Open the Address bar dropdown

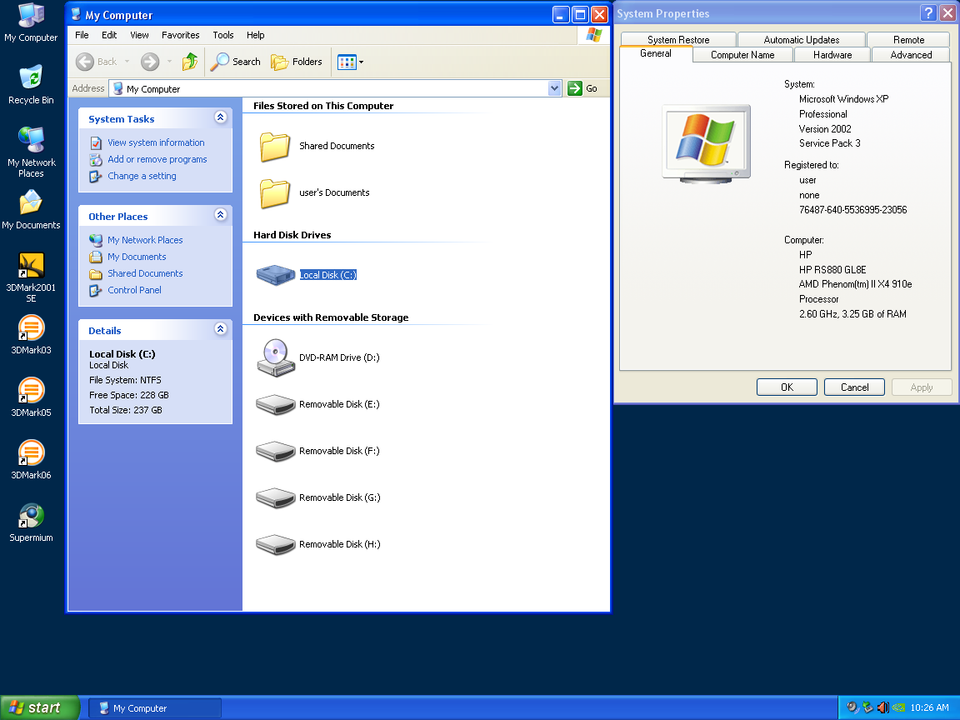[x=554, y=88]
